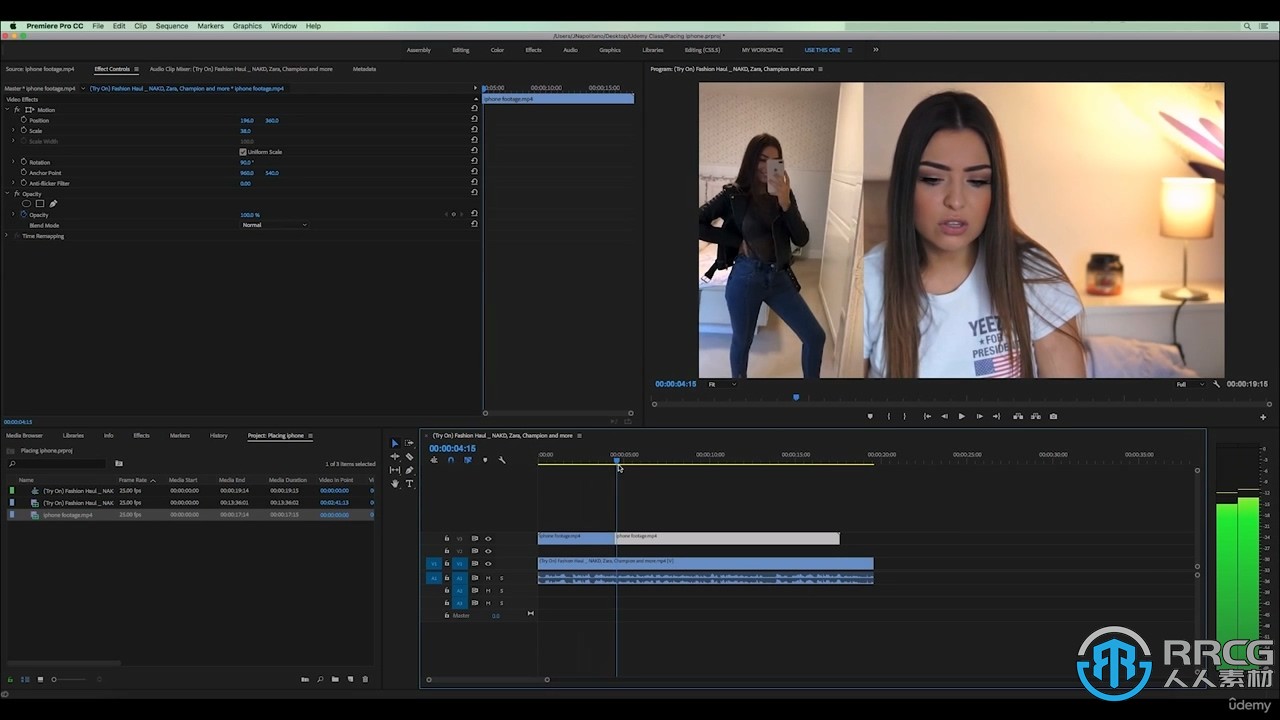Select the Slip tool

394,470
